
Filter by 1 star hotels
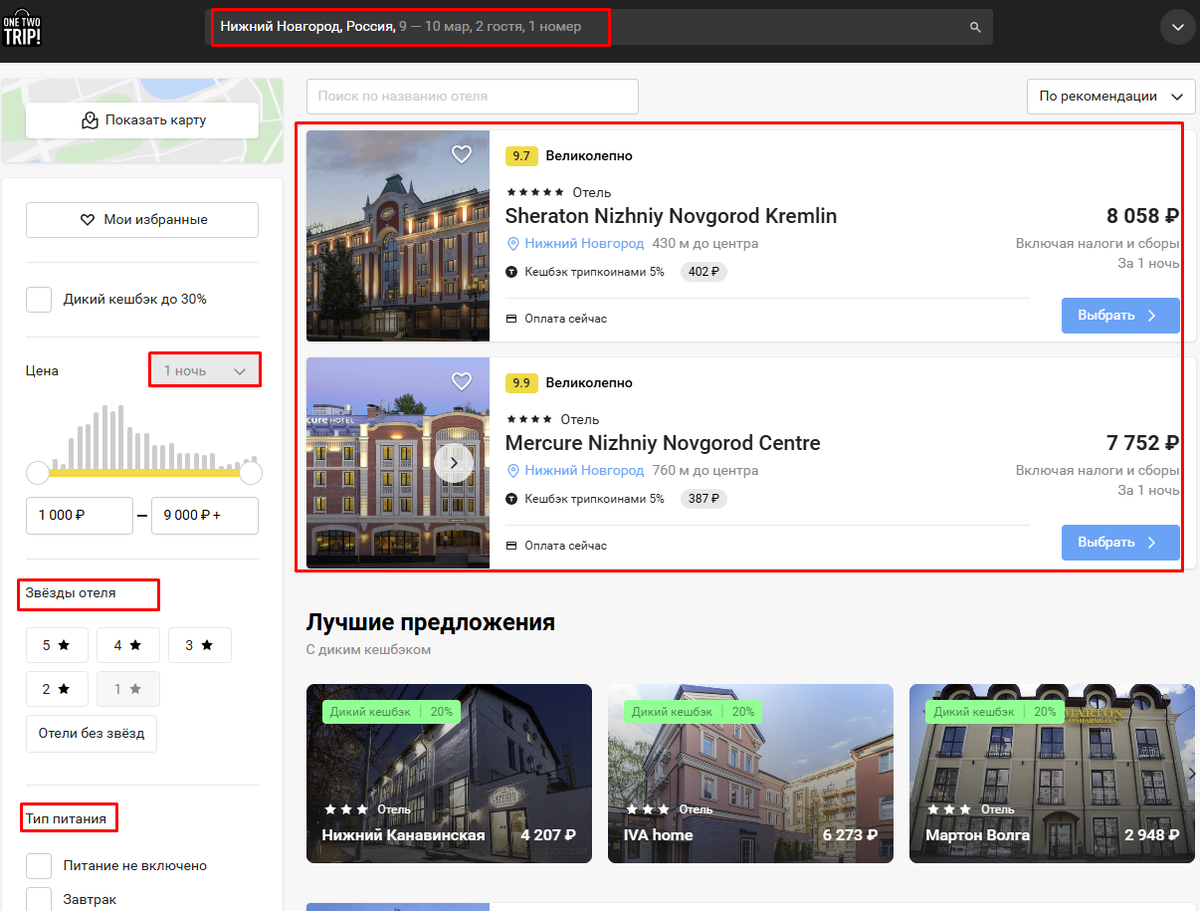128,689
